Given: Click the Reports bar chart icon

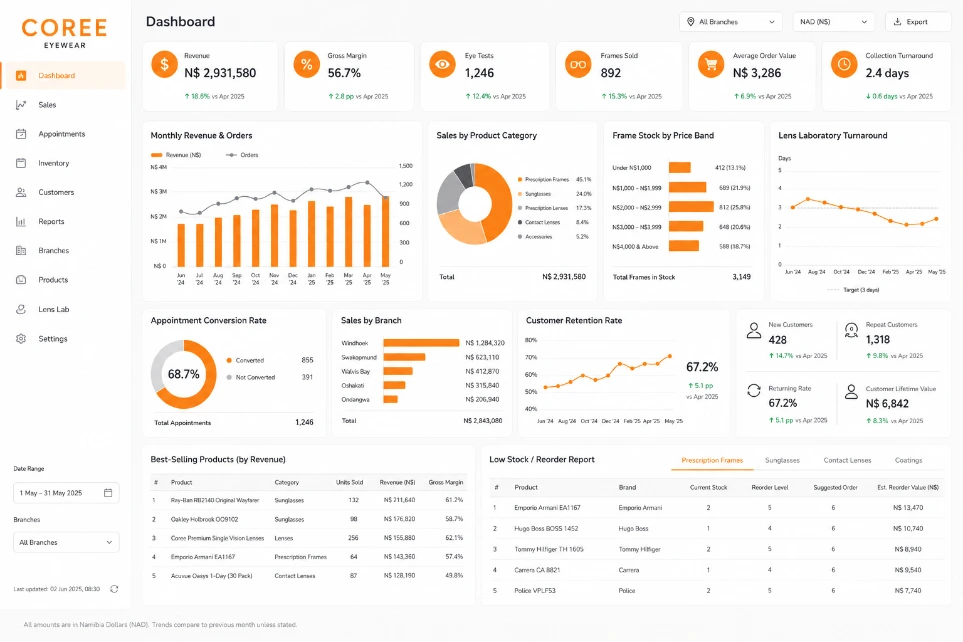Looking at the screenshot, I should point(21,222).
